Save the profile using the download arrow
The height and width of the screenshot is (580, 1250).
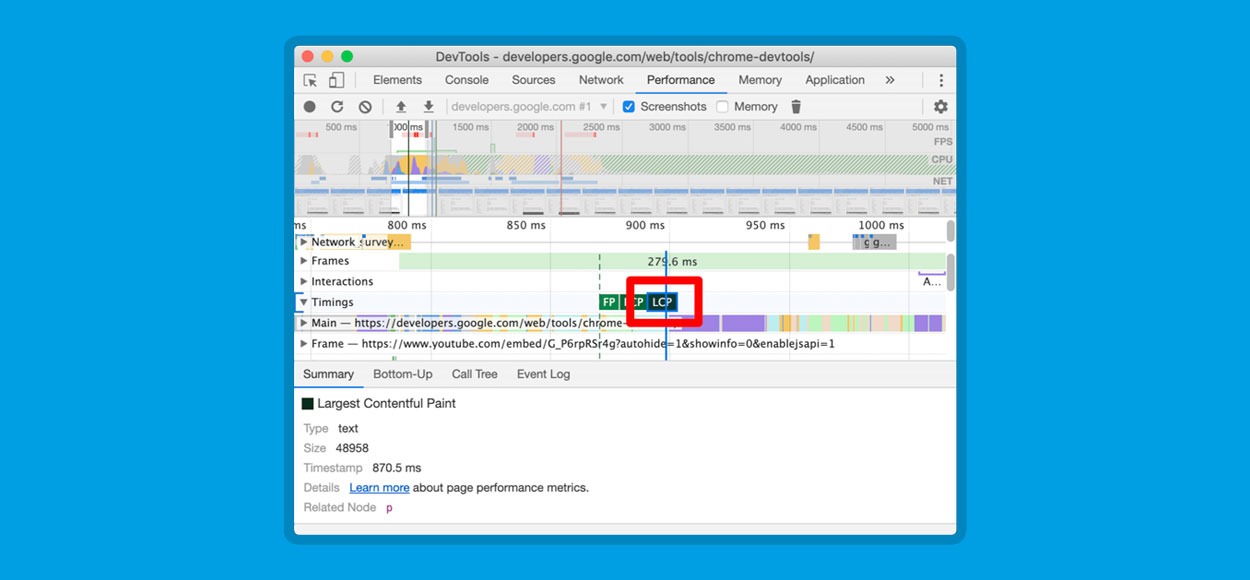428,107
